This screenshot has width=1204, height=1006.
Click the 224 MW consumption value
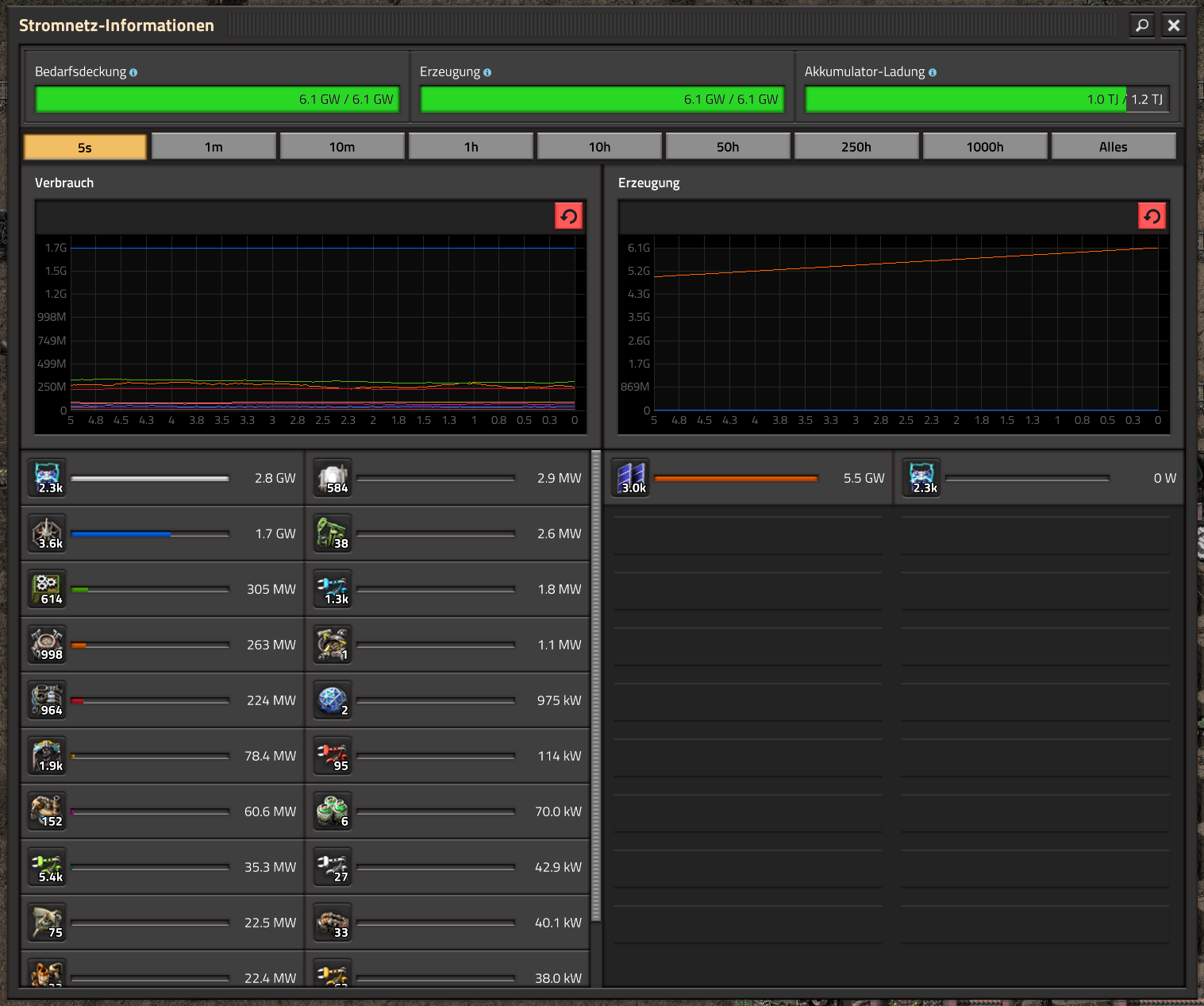pyautogui.click(x=271, y=700)
